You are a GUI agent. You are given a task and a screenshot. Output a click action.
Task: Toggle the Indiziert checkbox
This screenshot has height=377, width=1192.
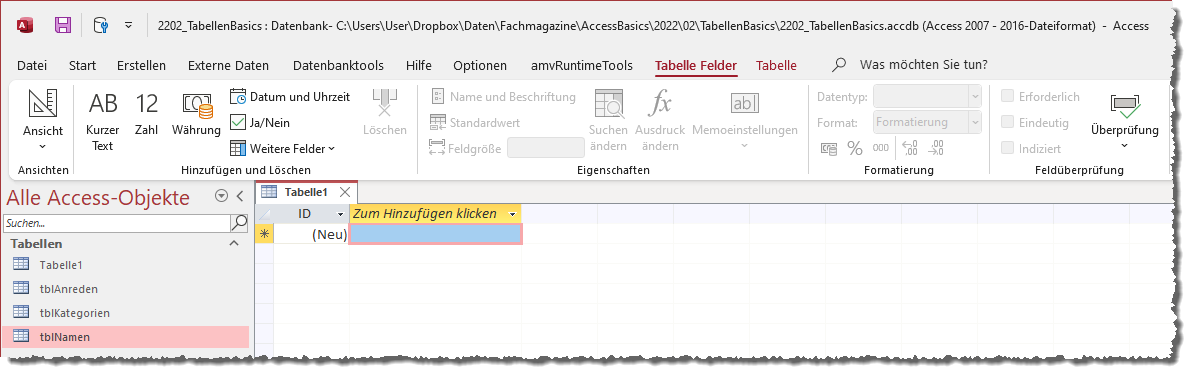tap(1008, 148)
